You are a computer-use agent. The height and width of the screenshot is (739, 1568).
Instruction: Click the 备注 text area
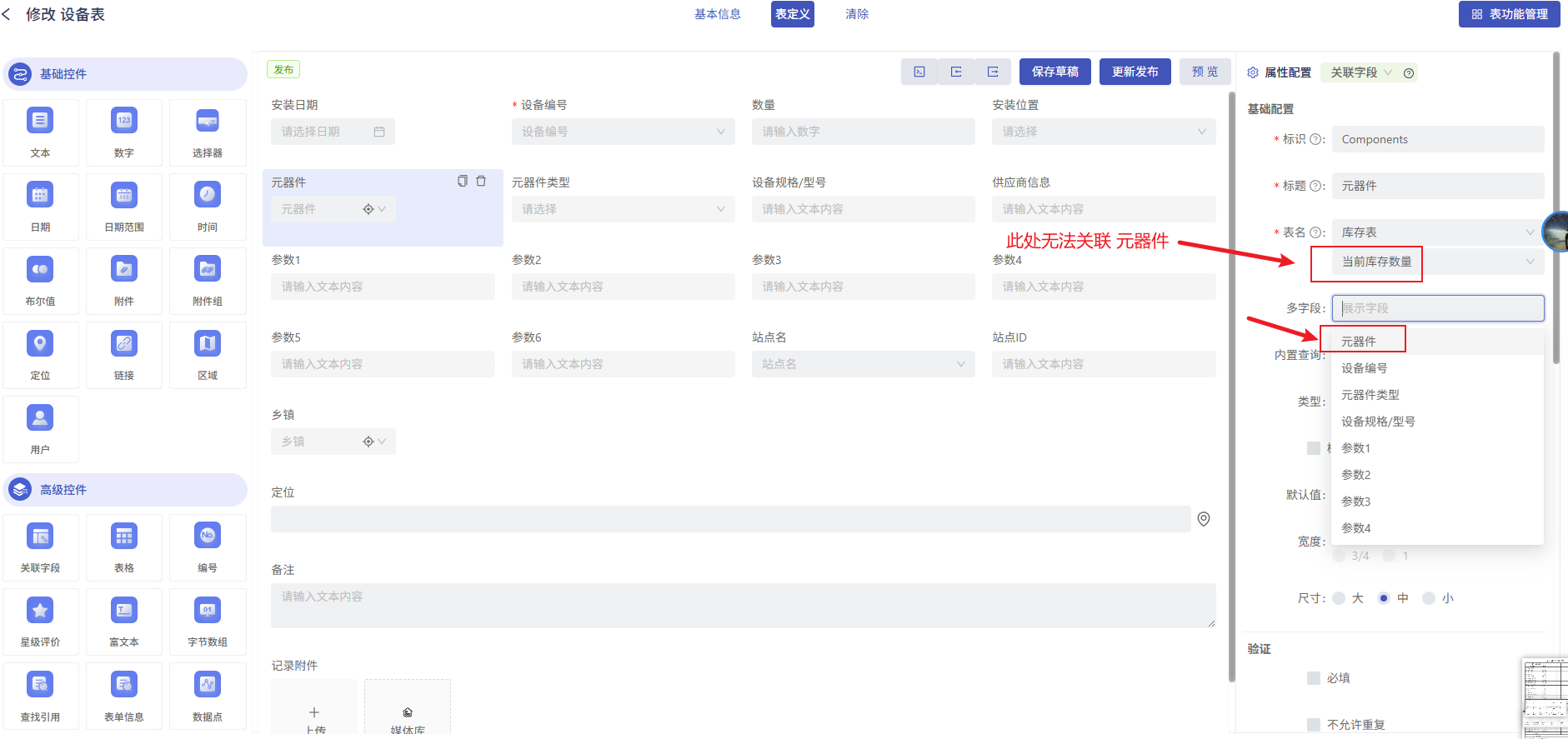coord(743,606)
